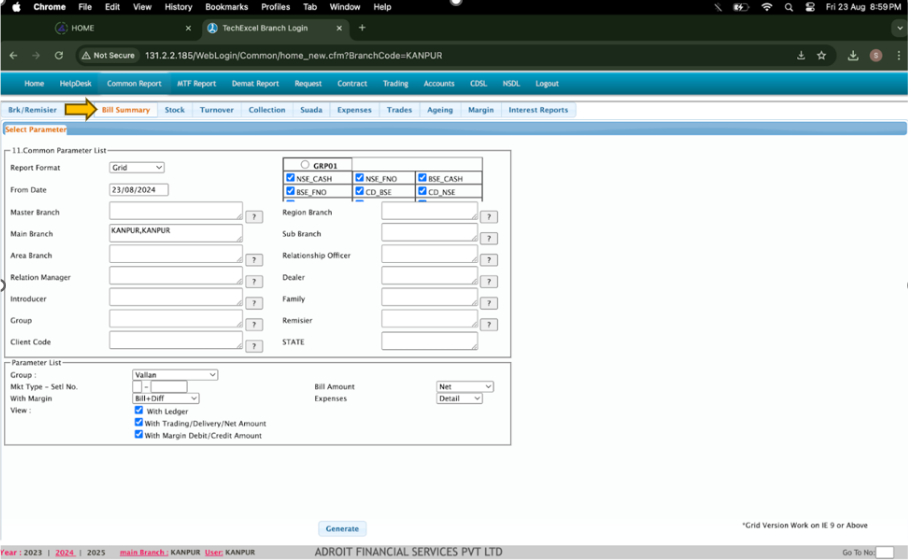The width and height of the screenshot is (911, 560).
Task: Select the GRP01 radio button
Action: [305, 165]
